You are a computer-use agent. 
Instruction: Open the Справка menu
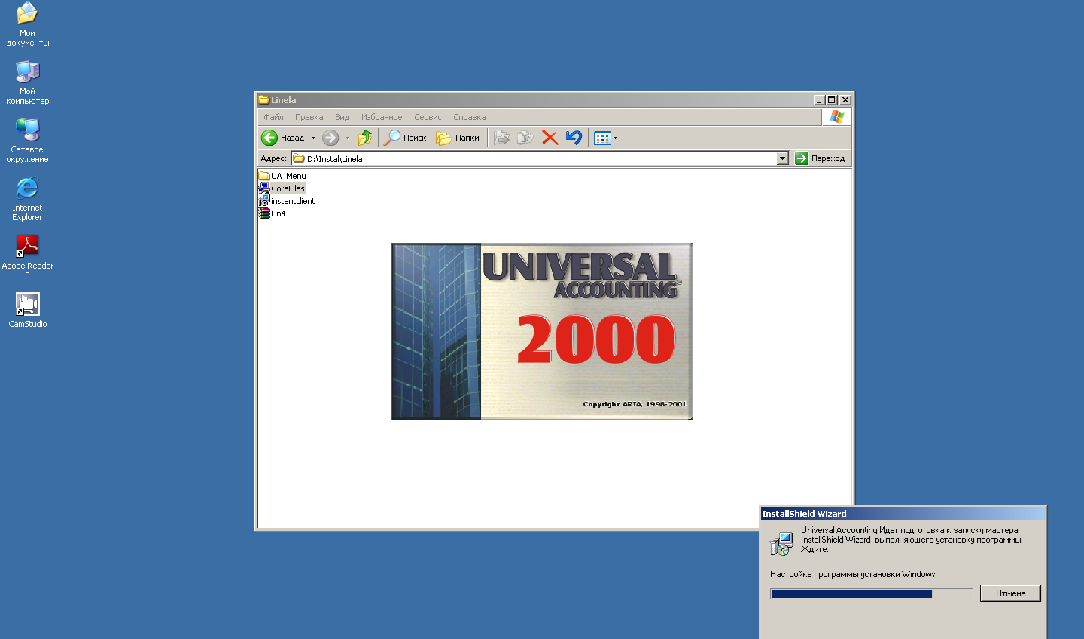470,117
